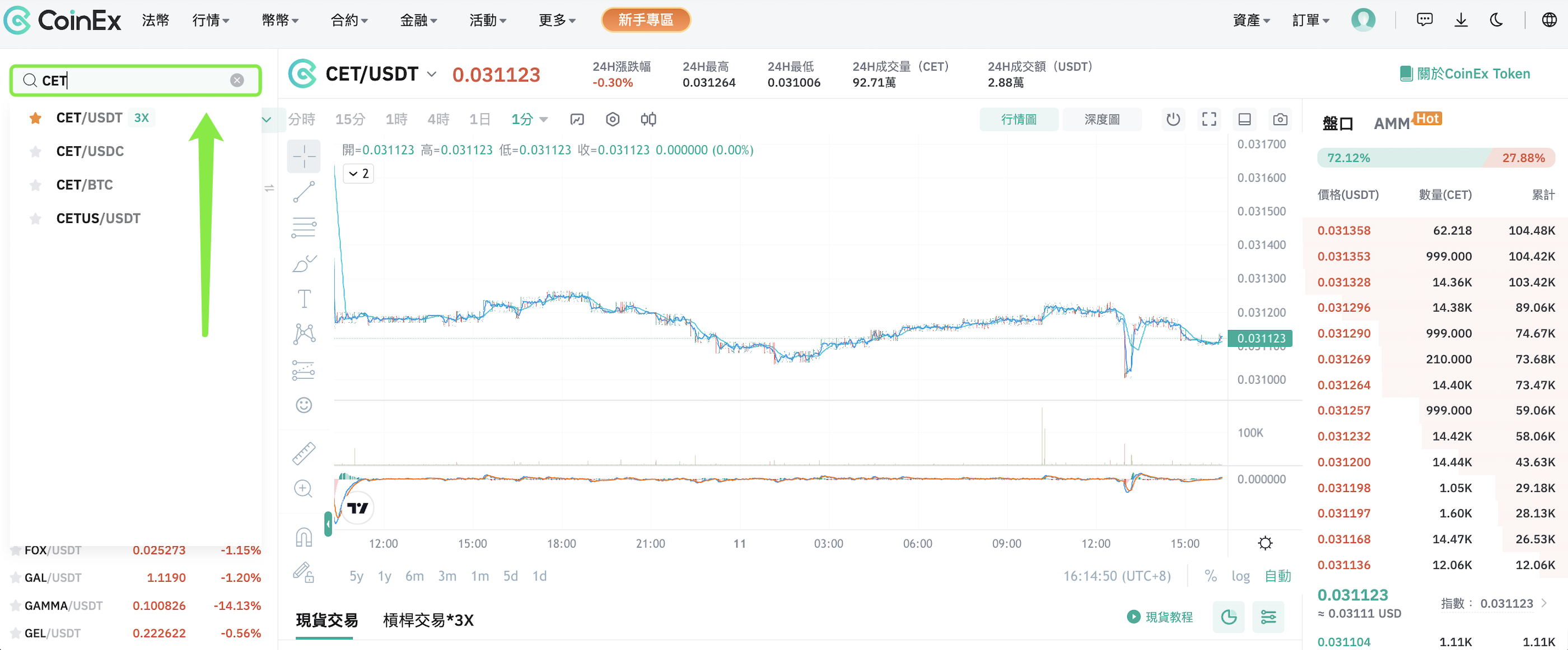Expand the 更多 menu
The image size is (1568, 650).
[557, 20]
